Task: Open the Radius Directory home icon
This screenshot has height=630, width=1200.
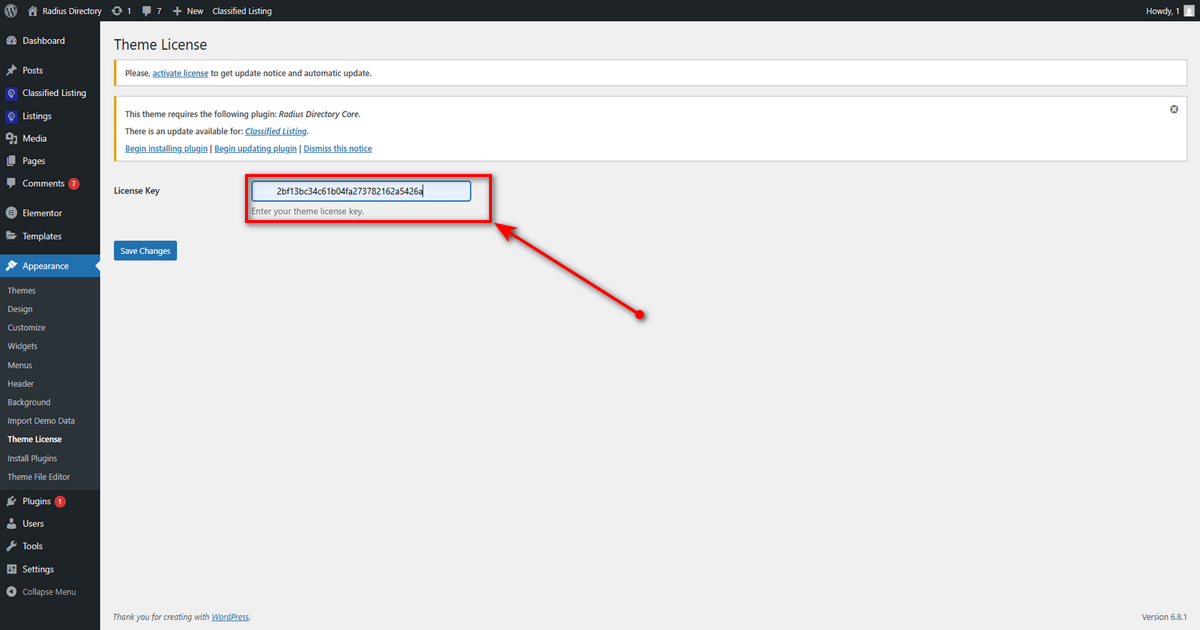Action: pyautogui.click(x=33, y=11)
